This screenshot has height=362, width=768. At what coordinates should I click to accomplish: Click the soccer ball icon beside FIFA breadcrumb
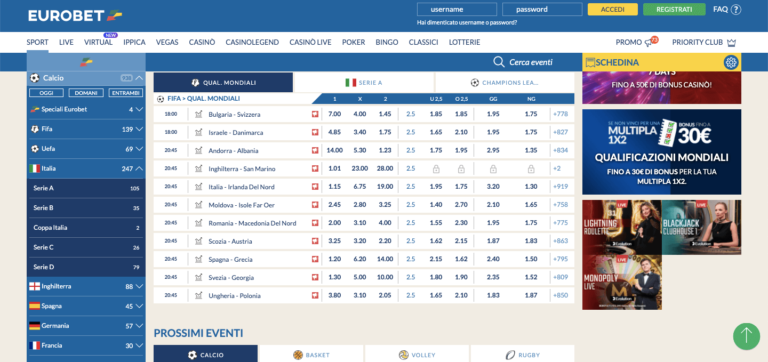(x=160, y=99)
